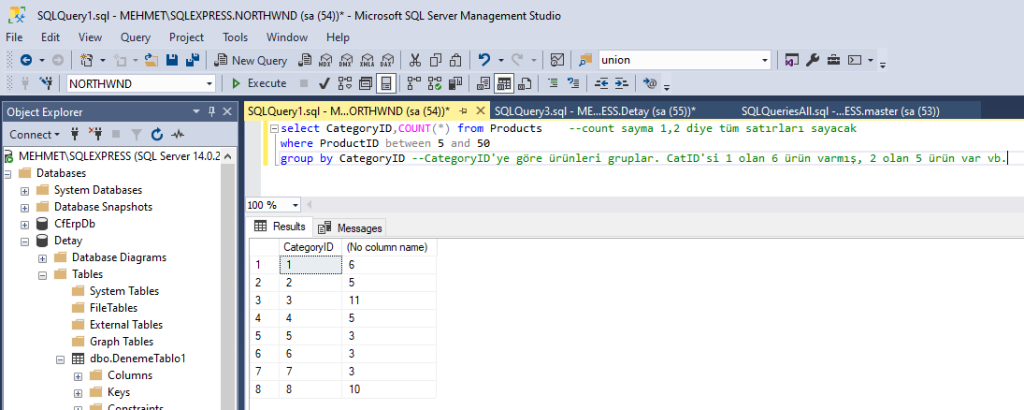Click the Execute button
This screenshot has width=1024, height=410.
(x=259, y=83)
